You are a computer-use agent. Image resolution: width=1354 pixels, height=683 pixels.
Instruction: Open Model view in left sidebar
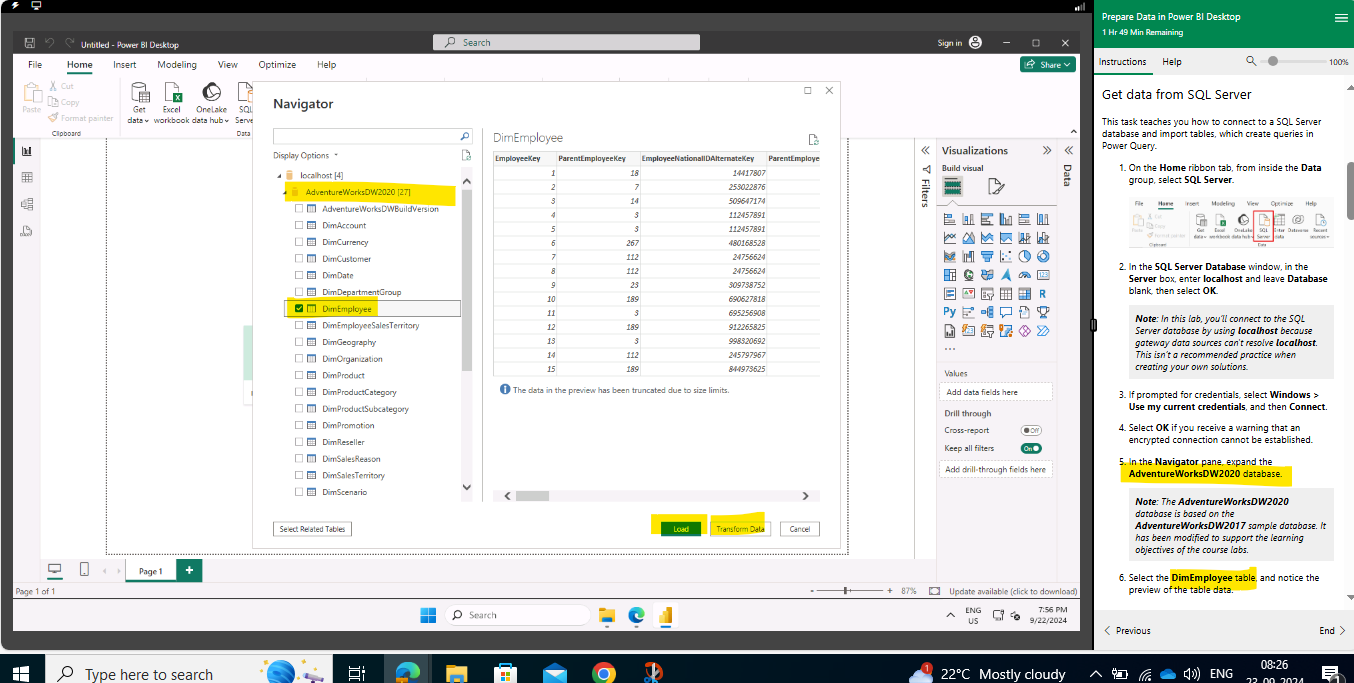27,204
